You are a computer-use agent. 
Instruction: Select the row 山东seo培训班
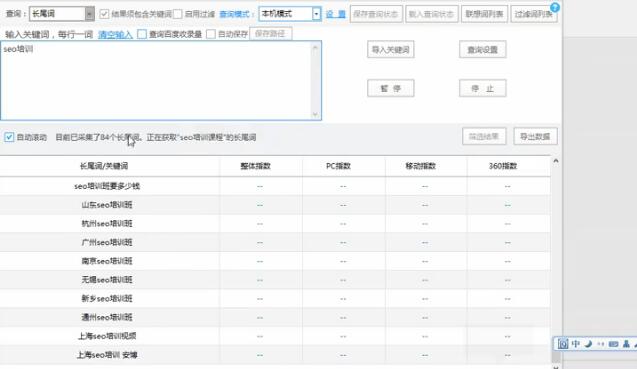tap(275, 205)
